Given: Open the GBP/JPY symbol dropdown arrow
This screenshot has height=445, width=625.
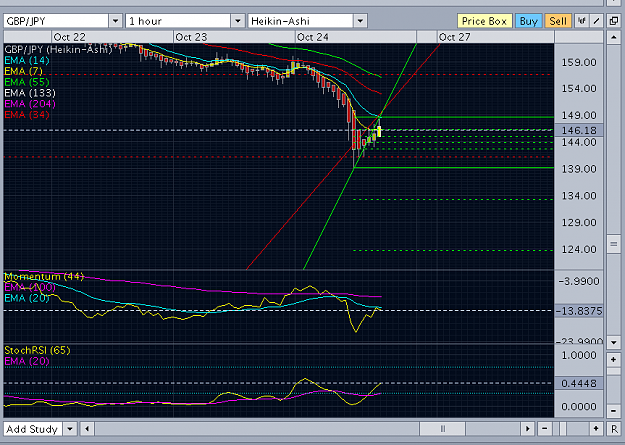Looking at the screenshot, I should pos(116,21).
